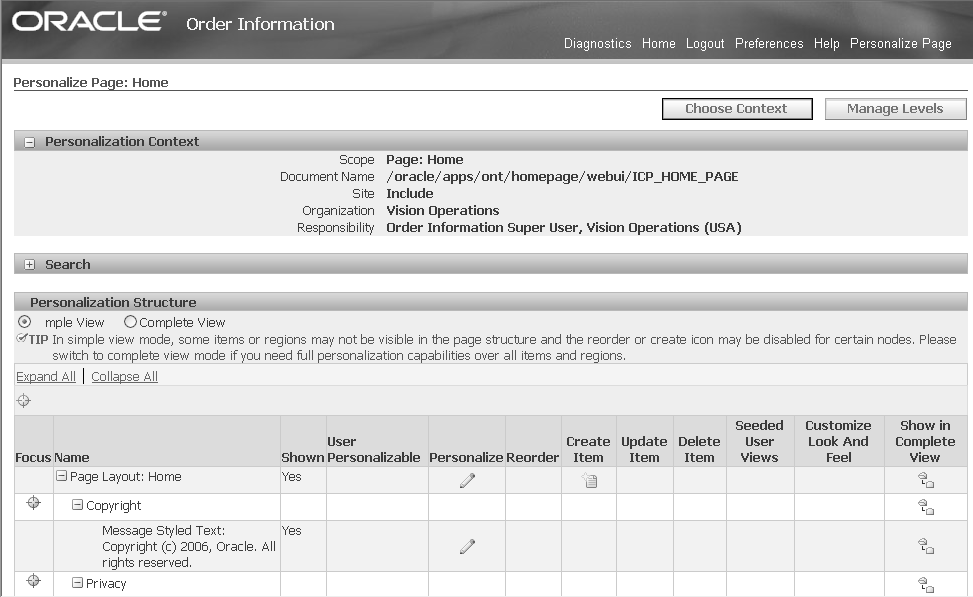Open Preferences from the header

click(769, 43)
